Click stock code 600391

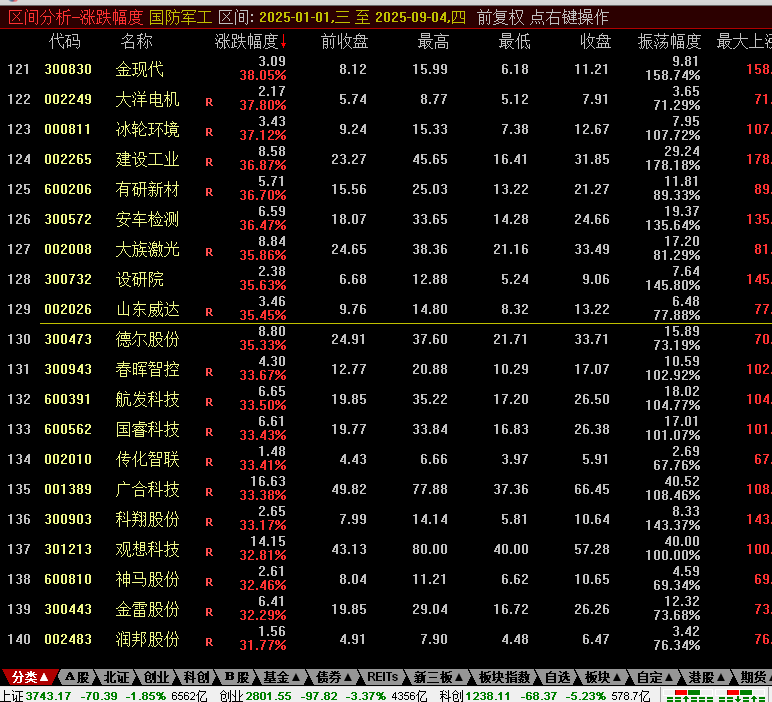click(x=68, y=399)
